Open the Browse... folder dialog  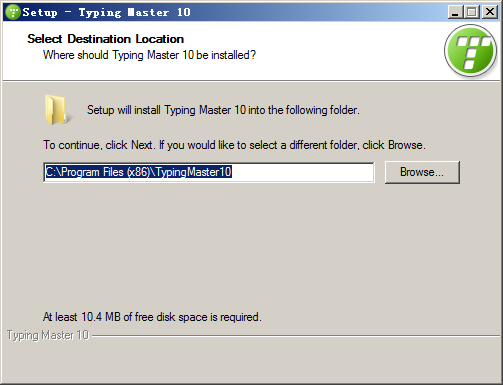(x=422, y=172)
